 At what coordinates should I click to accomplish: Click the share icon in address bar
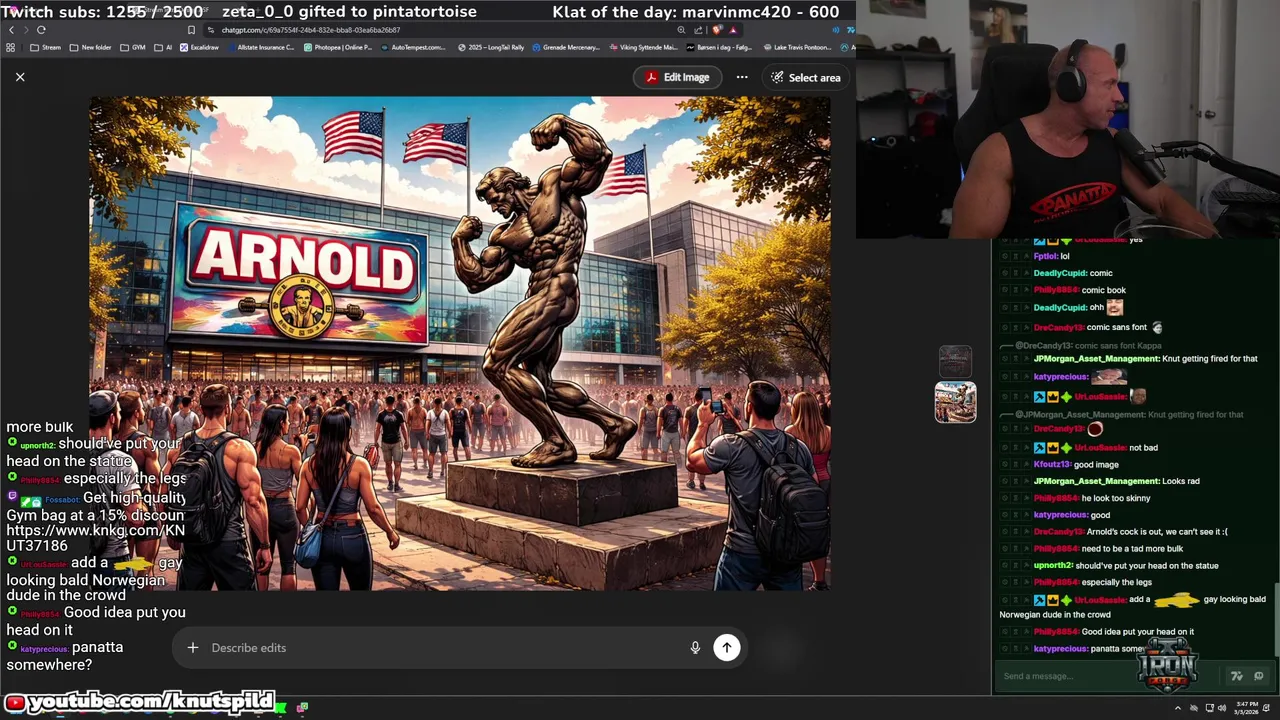pyautogui.click(x=698, y=30)
